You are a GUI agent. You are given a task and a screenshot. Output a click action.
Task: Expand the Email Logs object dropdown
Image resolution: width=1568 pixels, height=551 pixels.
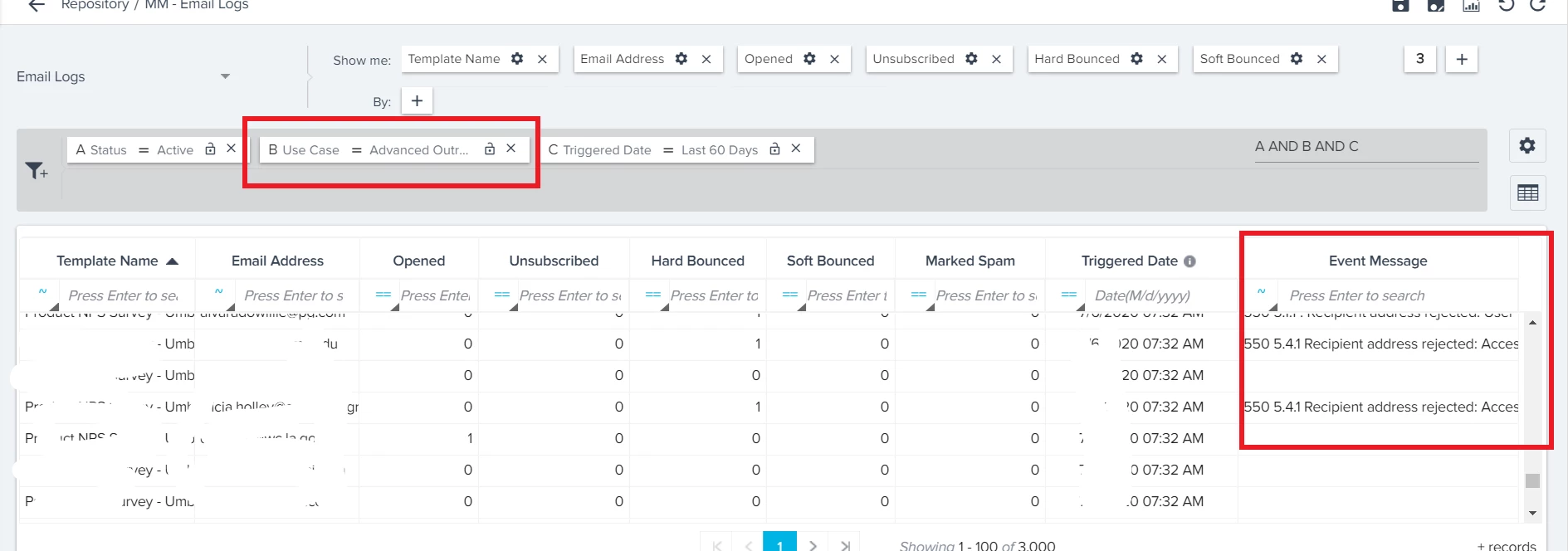point(225,76)
